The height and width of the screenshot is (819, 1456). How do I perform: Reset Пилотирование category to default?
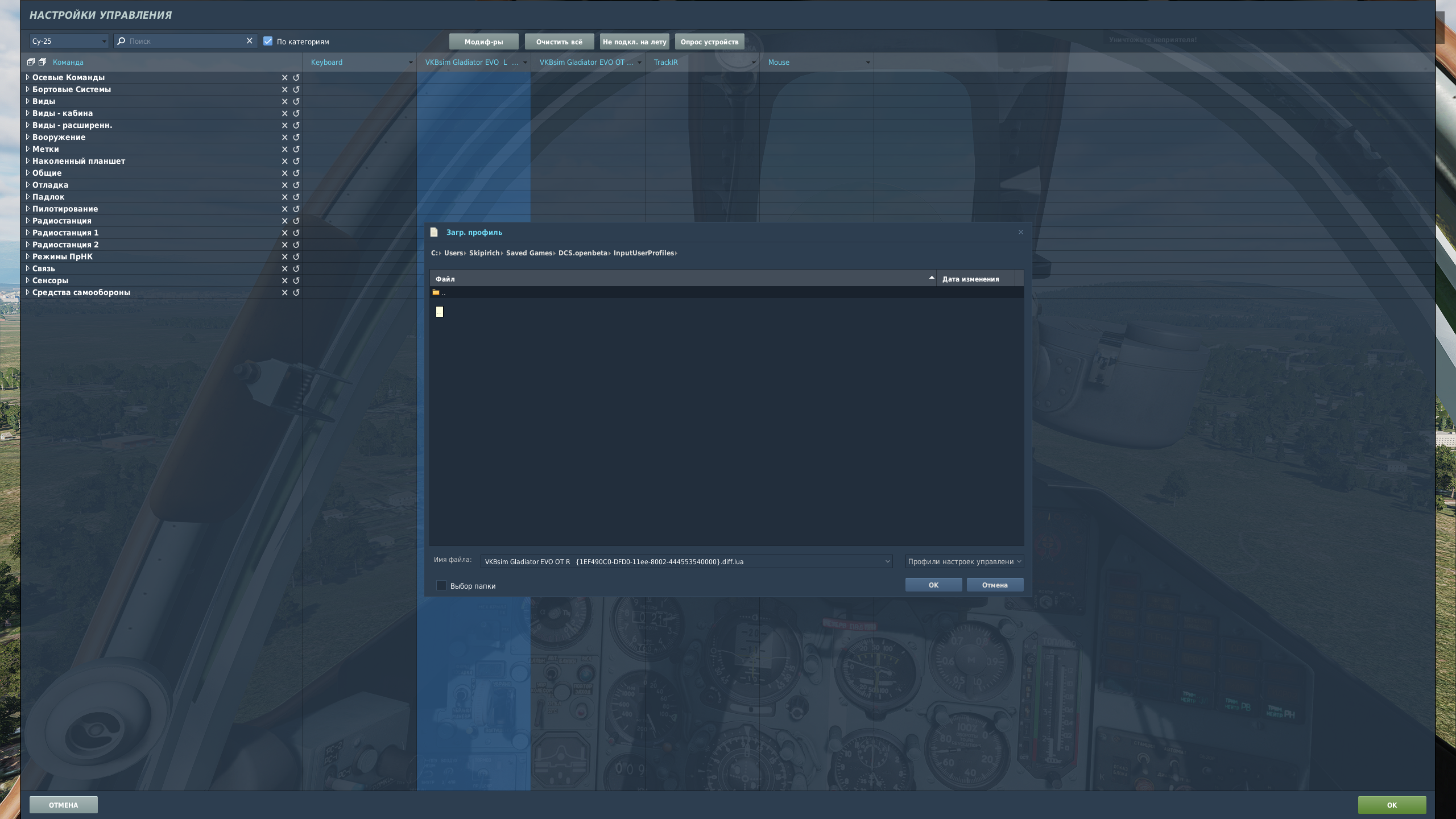296,209
